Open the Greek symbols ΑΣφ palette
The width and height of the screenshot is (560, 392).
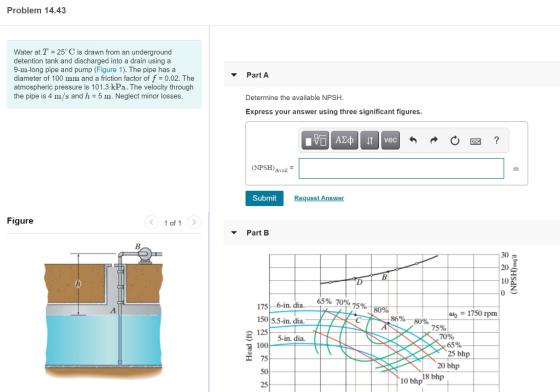344,140
